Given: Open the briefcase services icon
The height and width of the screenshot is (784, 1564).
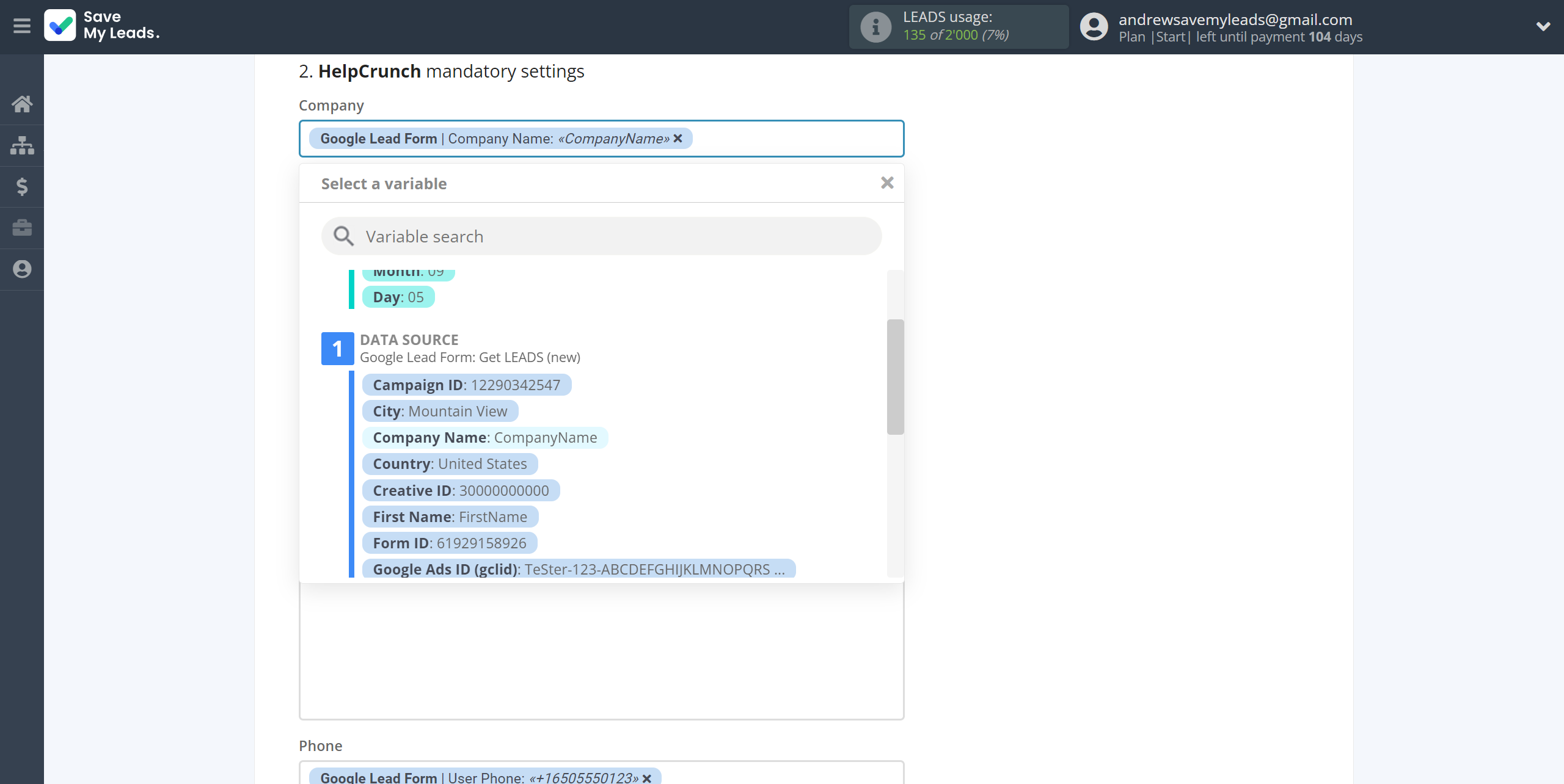Looking at the screenshot, I should point(22,228).
